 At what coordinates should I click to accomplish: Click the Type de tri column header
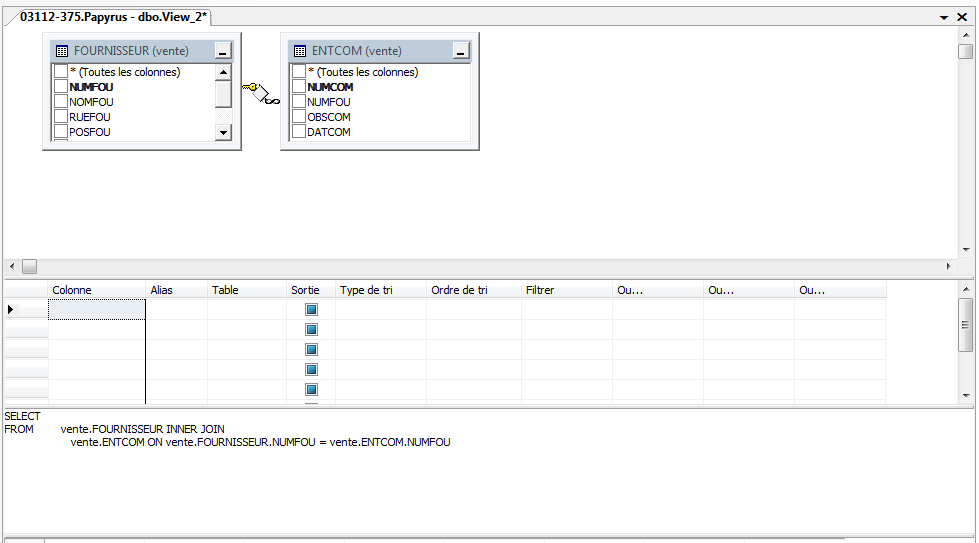click(x=380, y=290)
